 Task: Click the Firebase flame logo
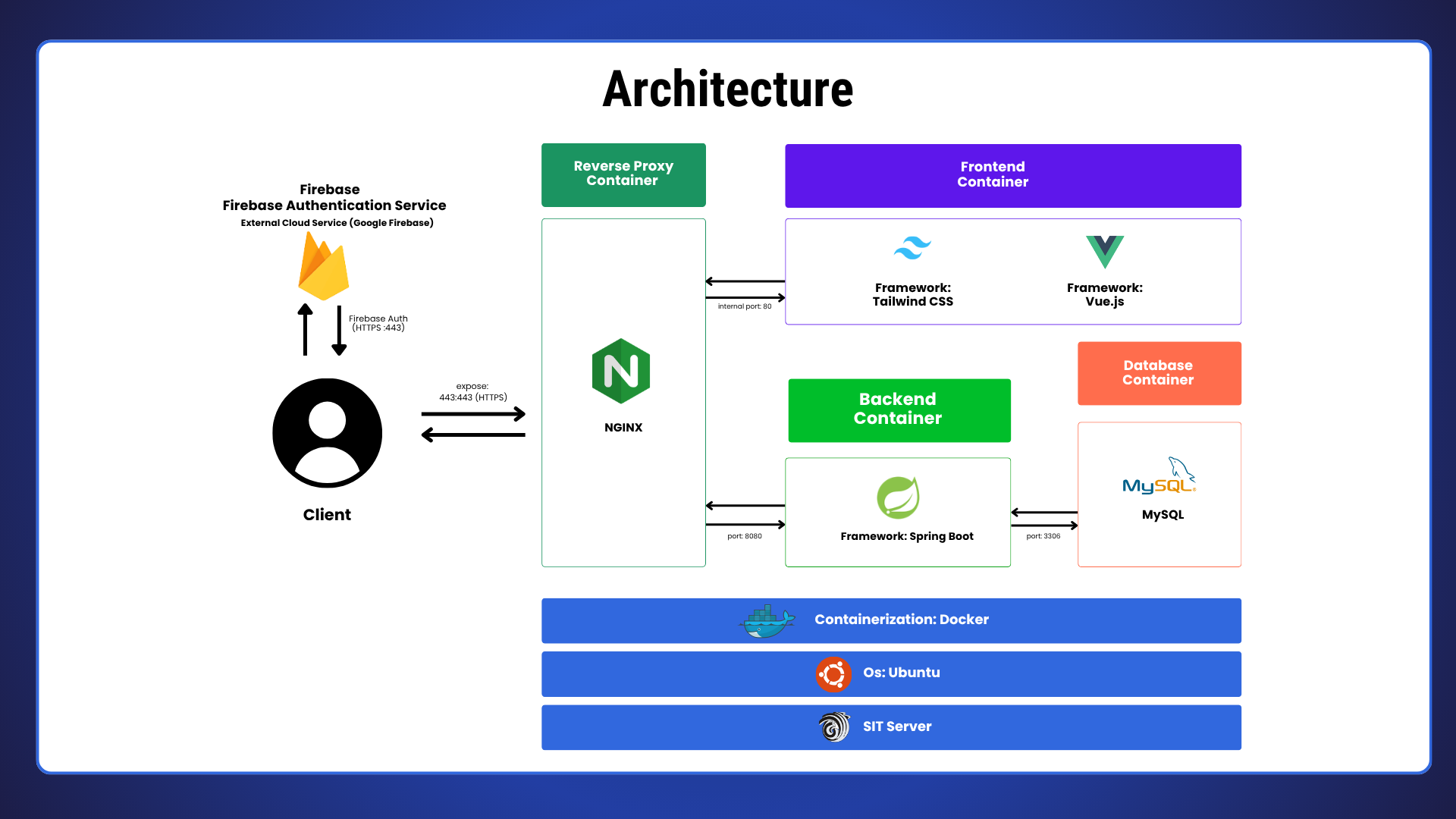(324, 267)
